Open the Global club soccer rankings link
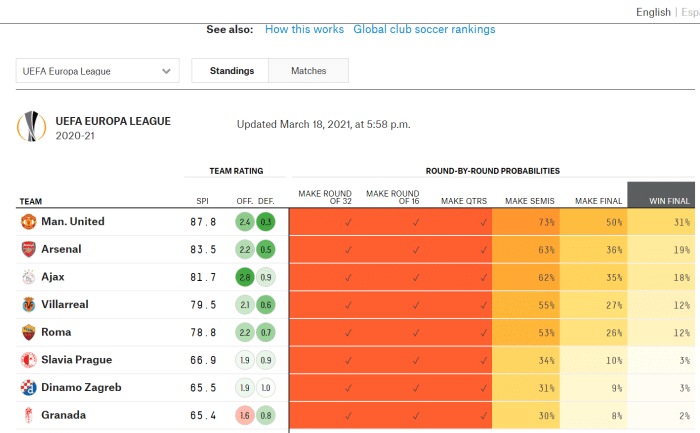Image resolution: width=700 pixels, height=433 pixels. 424,29
